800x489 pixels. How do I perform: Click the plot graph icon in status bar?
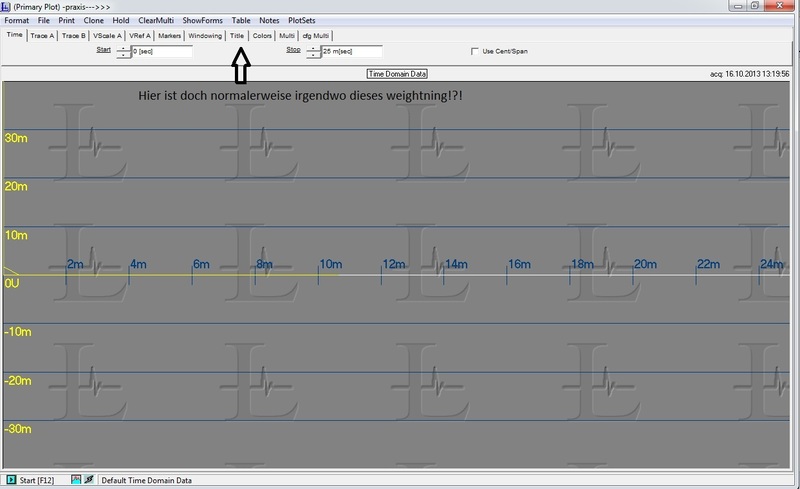pyautogui.click(x=76, y=481)
